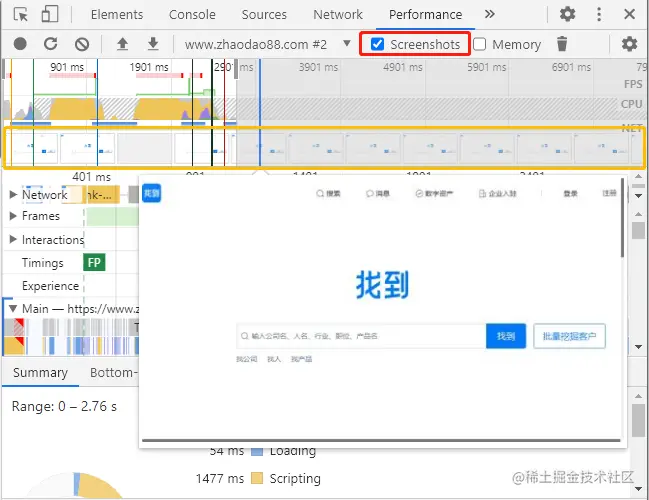Switch to the Elements tab
The image size is (649, 500).
(x=117, y=14)
